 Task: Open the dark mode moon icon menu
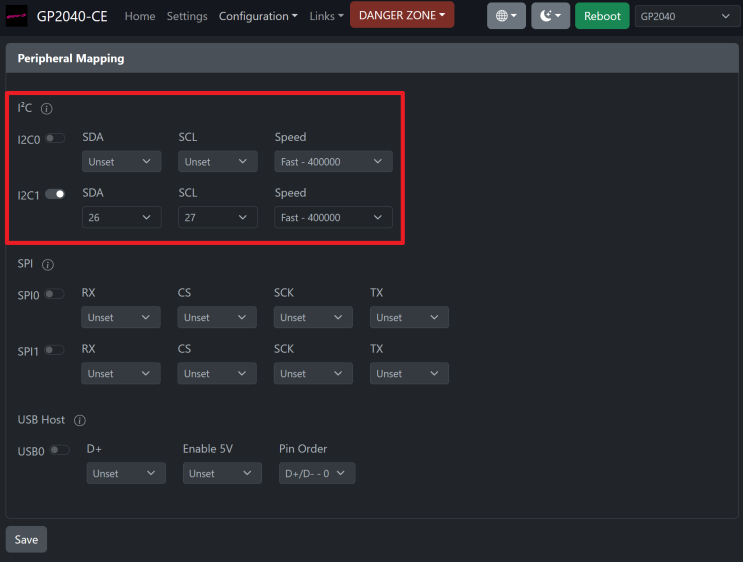pyautogui.click(x=550, y=16)
